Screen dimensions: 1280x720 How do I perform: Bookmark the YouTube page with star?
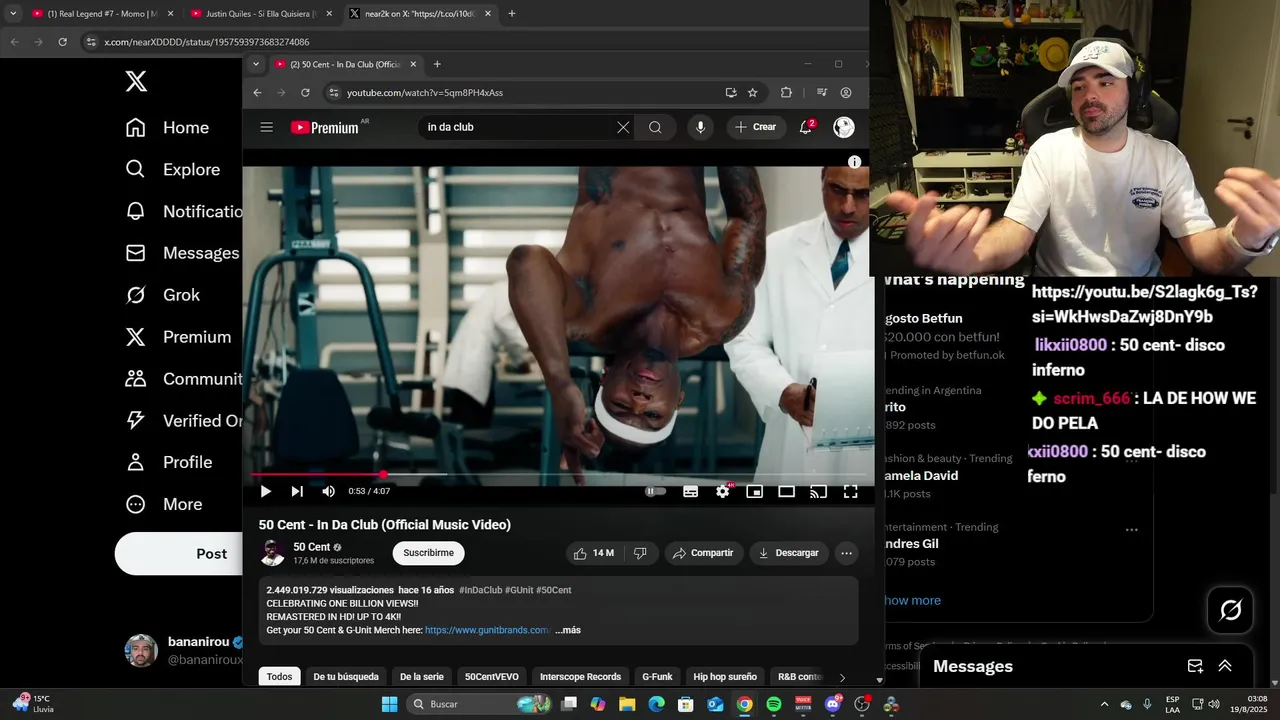tap(753, 93)
